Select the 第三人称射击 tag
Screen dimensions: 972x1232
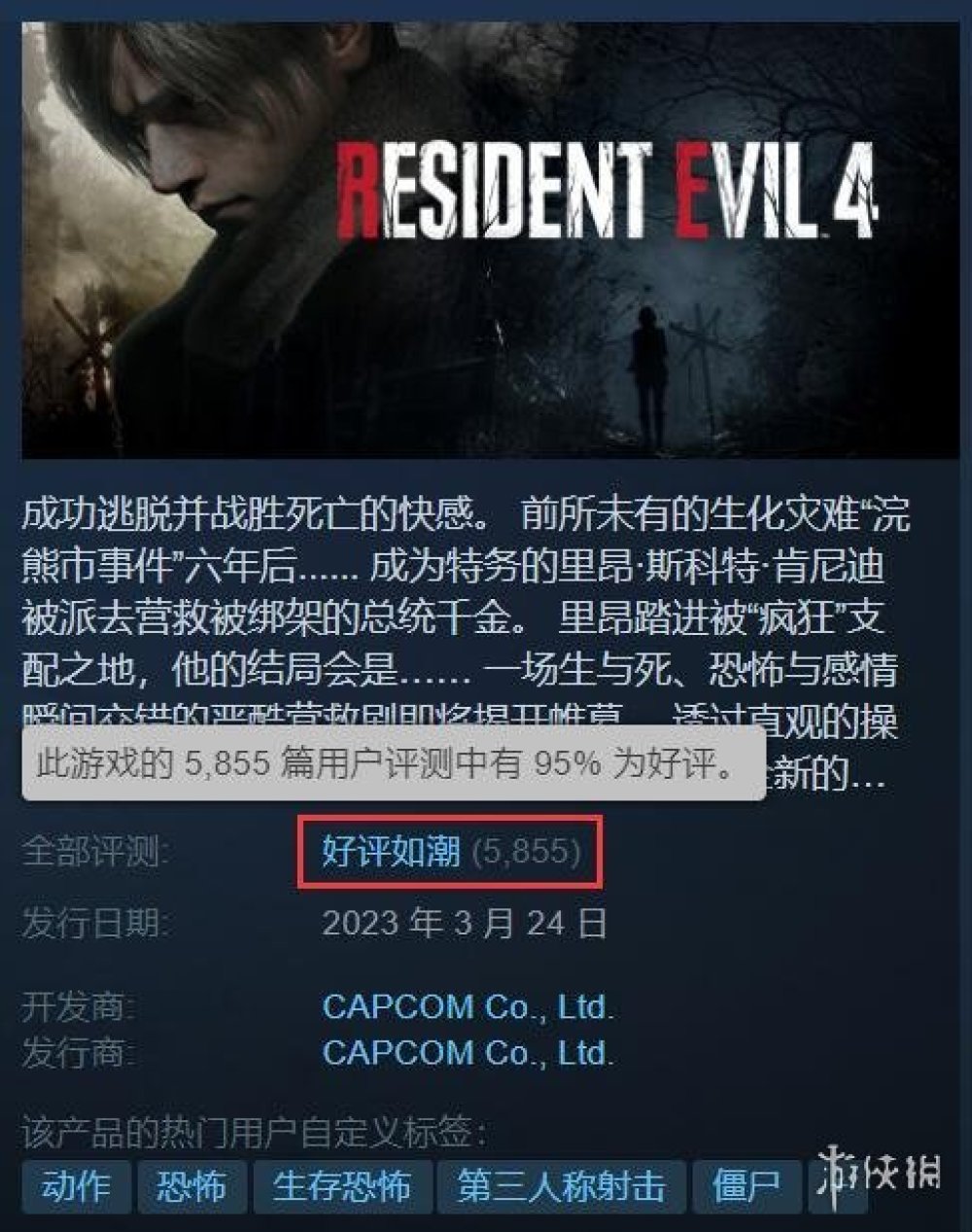(561, 1186)
